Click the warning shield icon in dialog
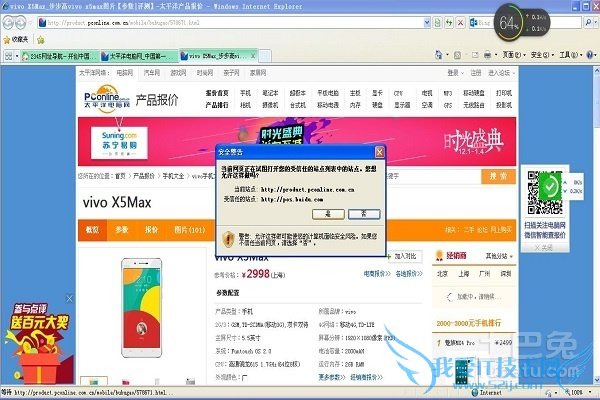The image size is (600, 400). click(228, 239)
